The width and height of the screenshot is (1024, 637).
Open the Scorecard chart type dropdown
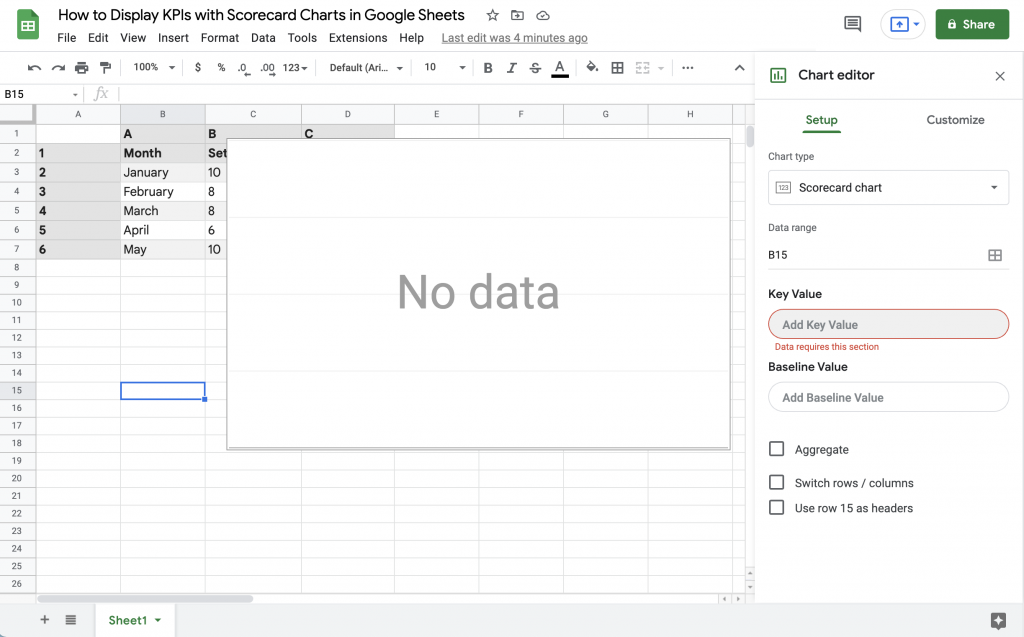coord(888,187)
